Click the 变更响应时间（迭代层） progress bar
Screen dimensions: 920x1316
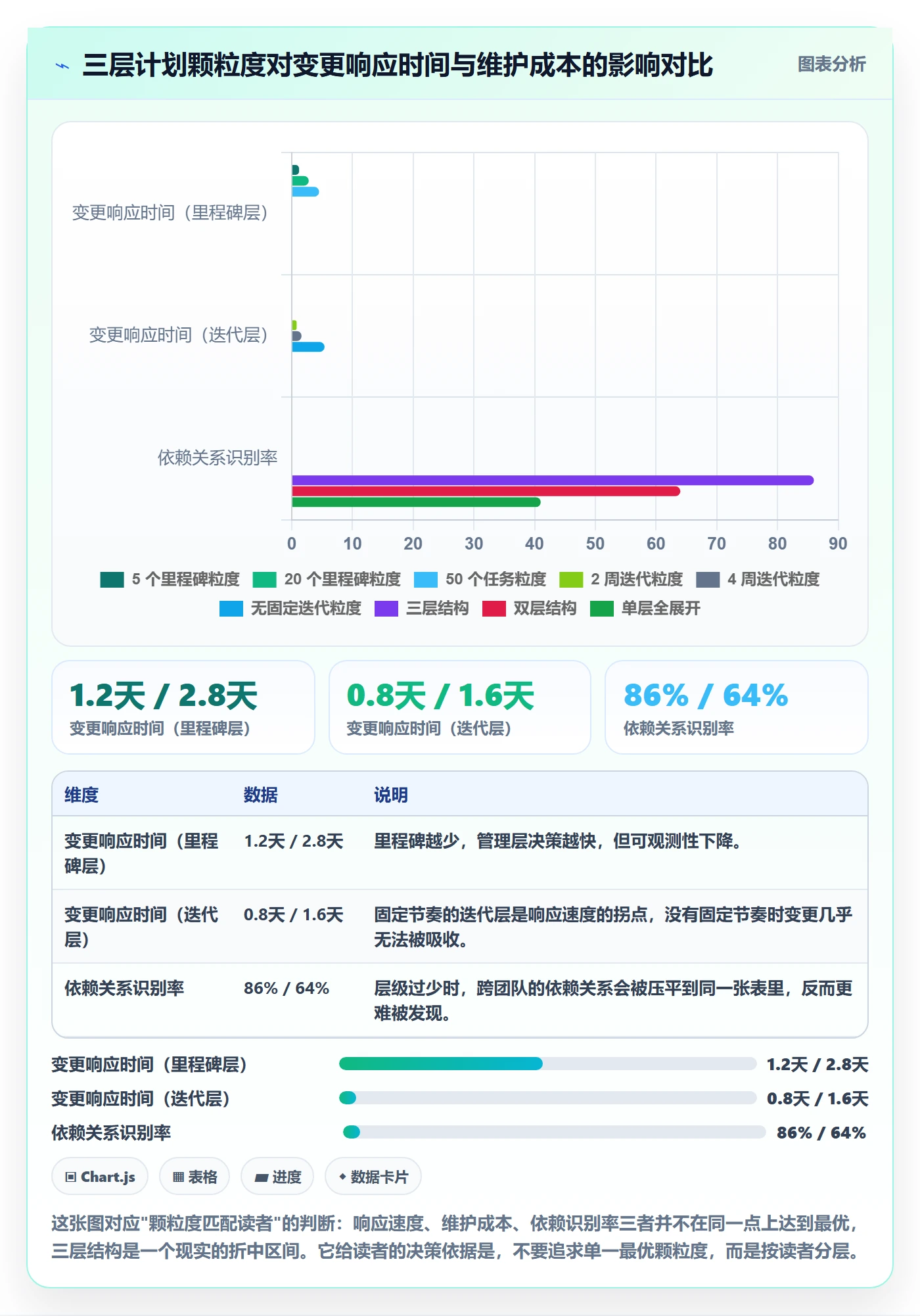click(x=547, y=1098)
